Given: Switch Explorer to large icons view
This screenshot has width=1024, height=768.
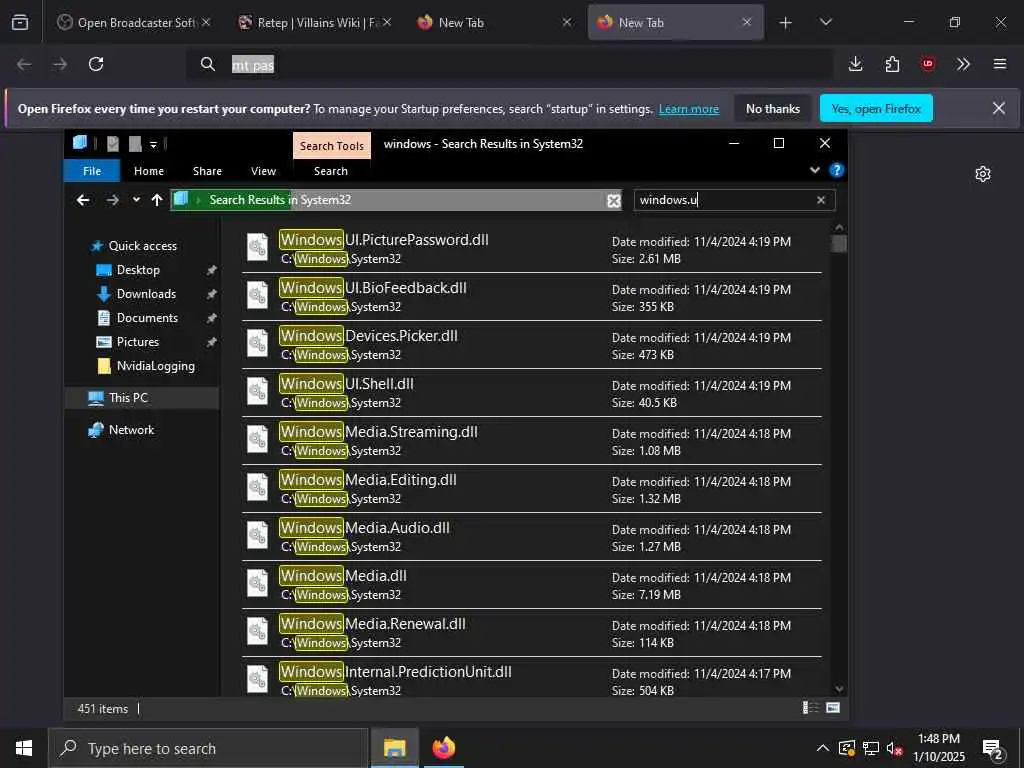Looking at the screenshot, I should 833,708.
